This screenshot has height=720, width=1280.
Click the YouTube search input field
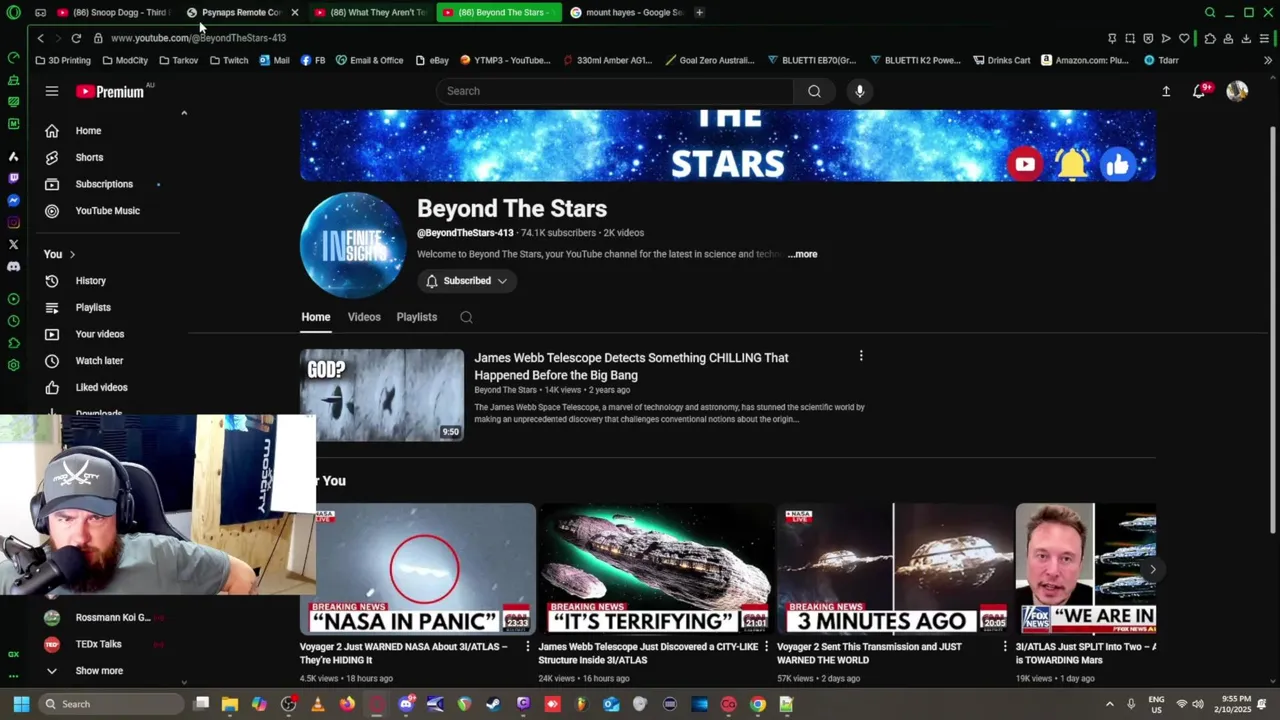(615, 91)
